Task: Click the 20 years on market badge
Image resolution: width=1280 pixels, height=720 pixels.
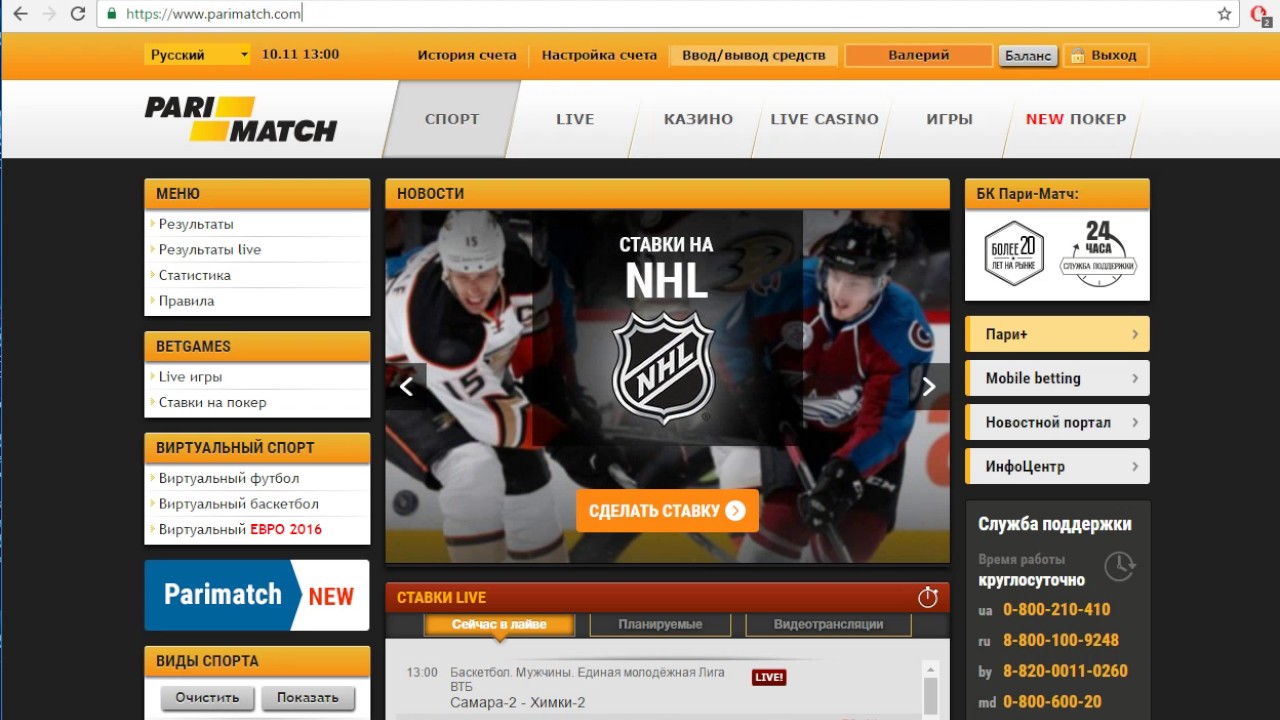Action: coord(1014,254)
